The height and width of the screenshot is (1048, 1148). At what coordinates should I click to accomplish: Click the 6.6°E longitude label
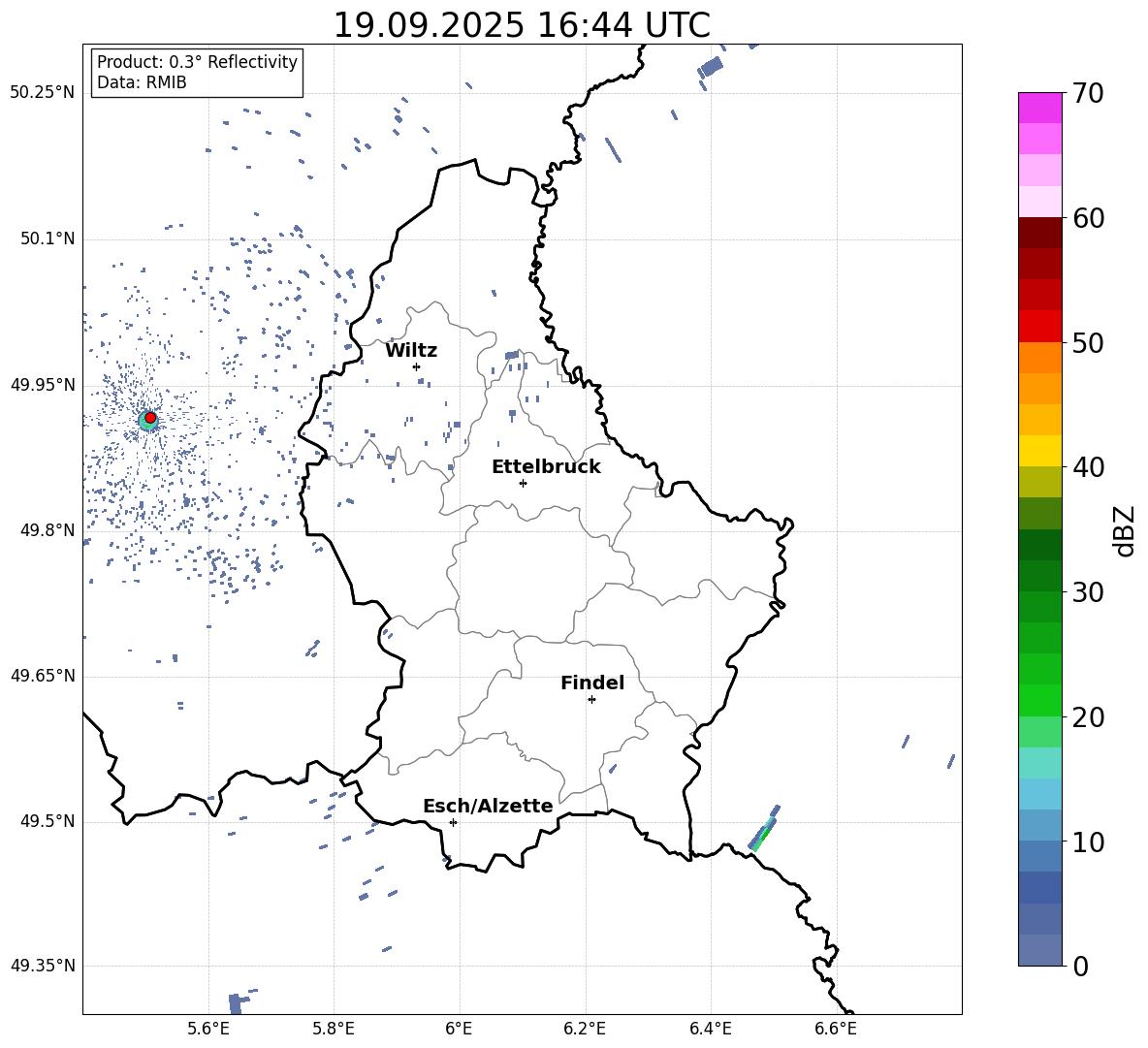(x=836, y=1029)
